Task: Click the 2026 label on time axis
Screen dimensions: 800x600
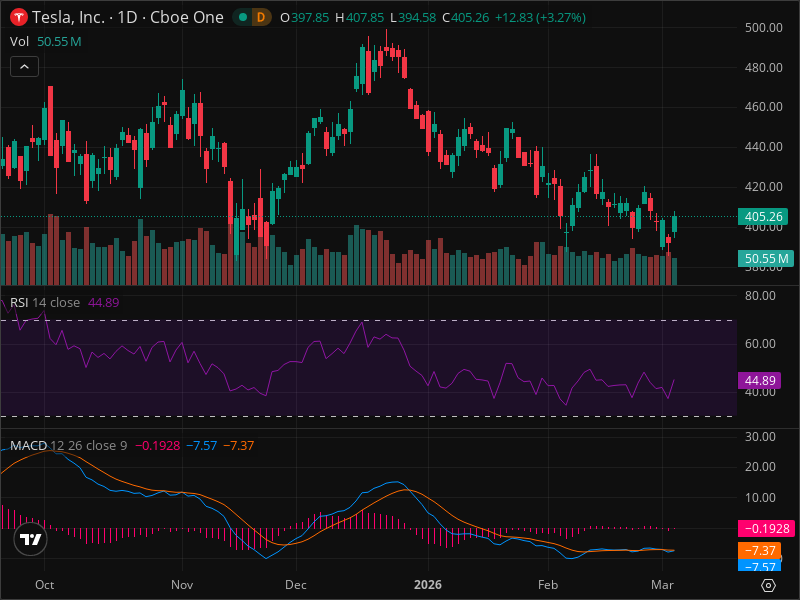Action: point(428,585)
